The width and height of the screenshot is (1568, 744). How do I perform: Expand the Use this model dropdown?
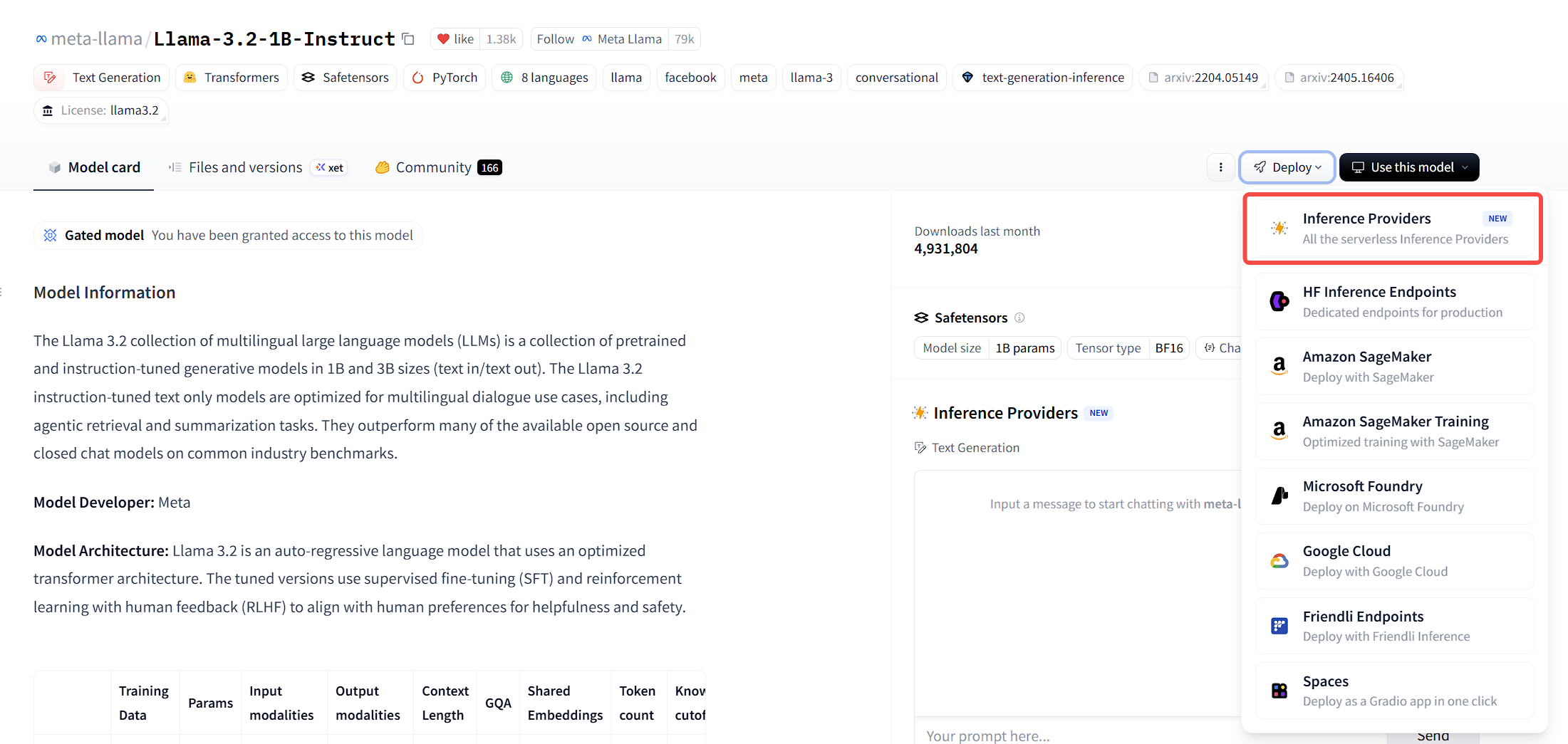[1408, 167]
